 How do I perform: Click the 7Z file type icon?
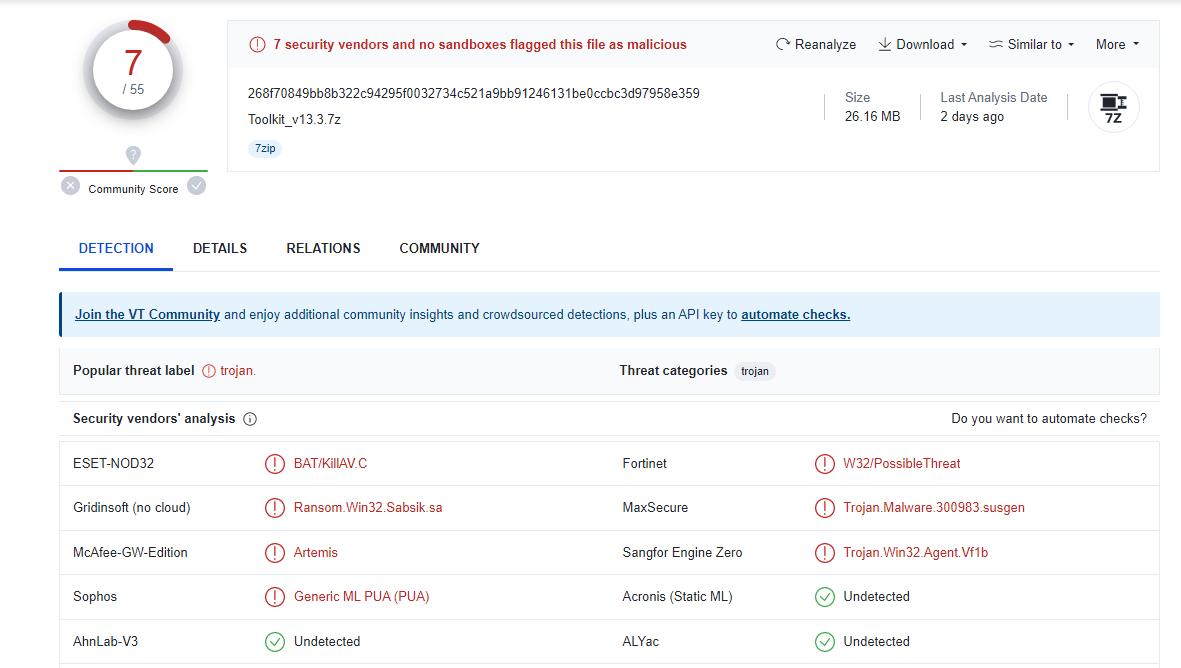pyautogui.click(x=1113, y=107)
